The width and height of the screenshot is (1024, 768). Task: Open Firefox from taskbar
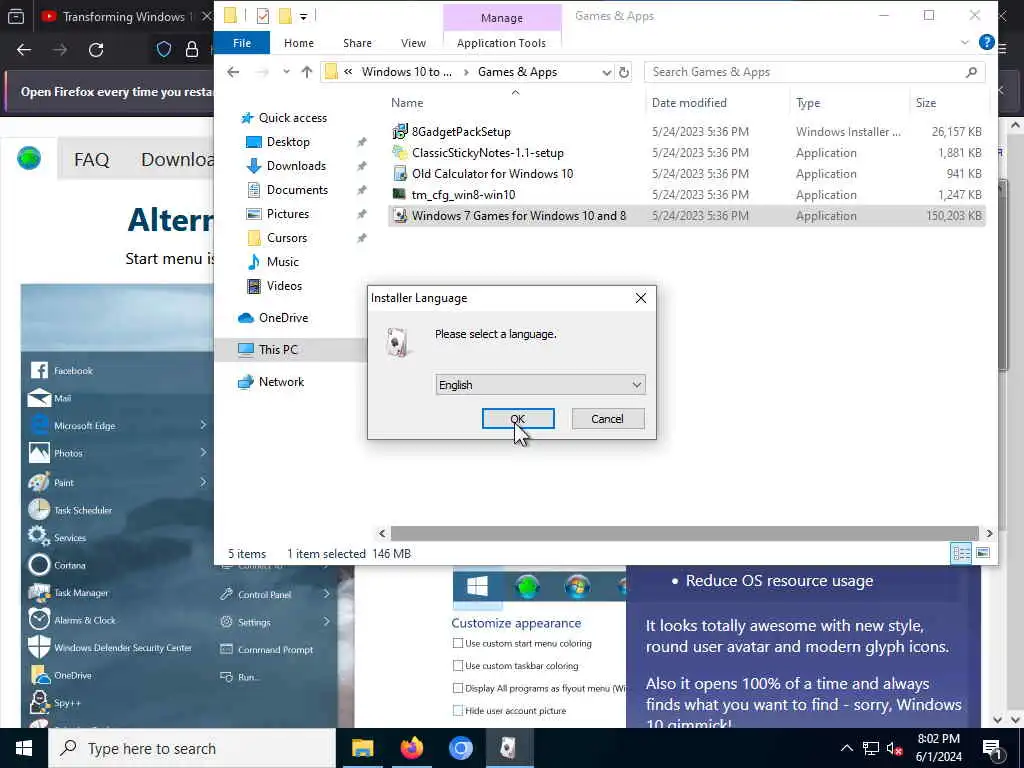(411, 748)
